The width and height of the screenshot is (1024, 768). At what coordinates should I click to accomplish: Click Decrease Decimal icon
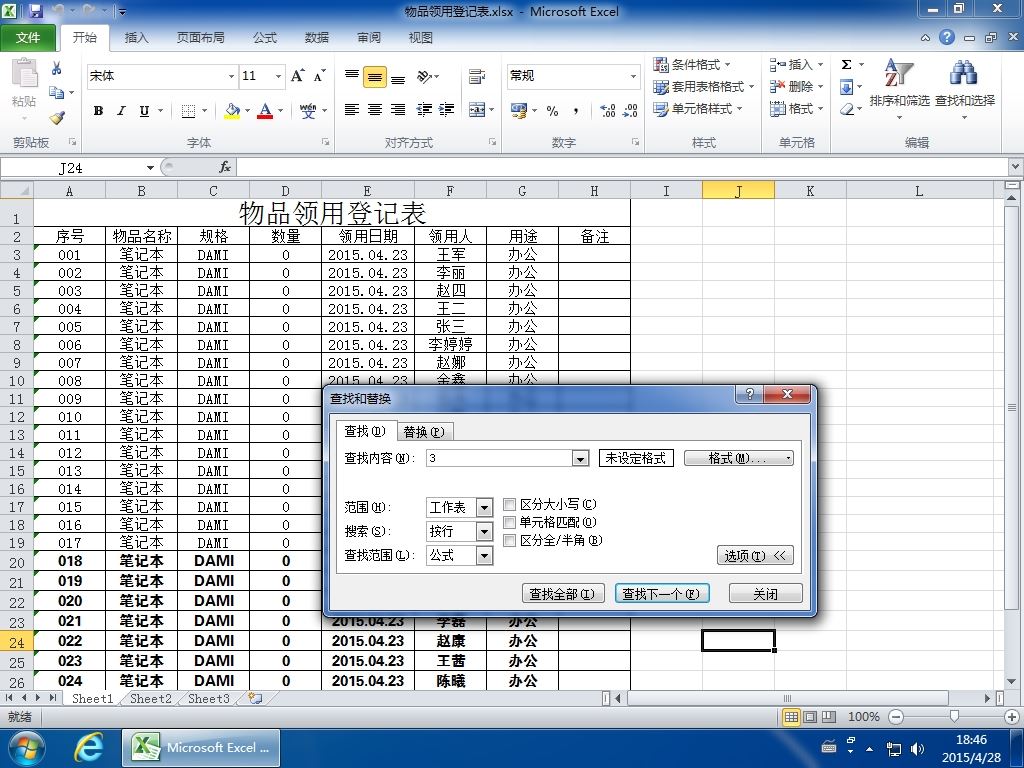click(x=630, y=111)
